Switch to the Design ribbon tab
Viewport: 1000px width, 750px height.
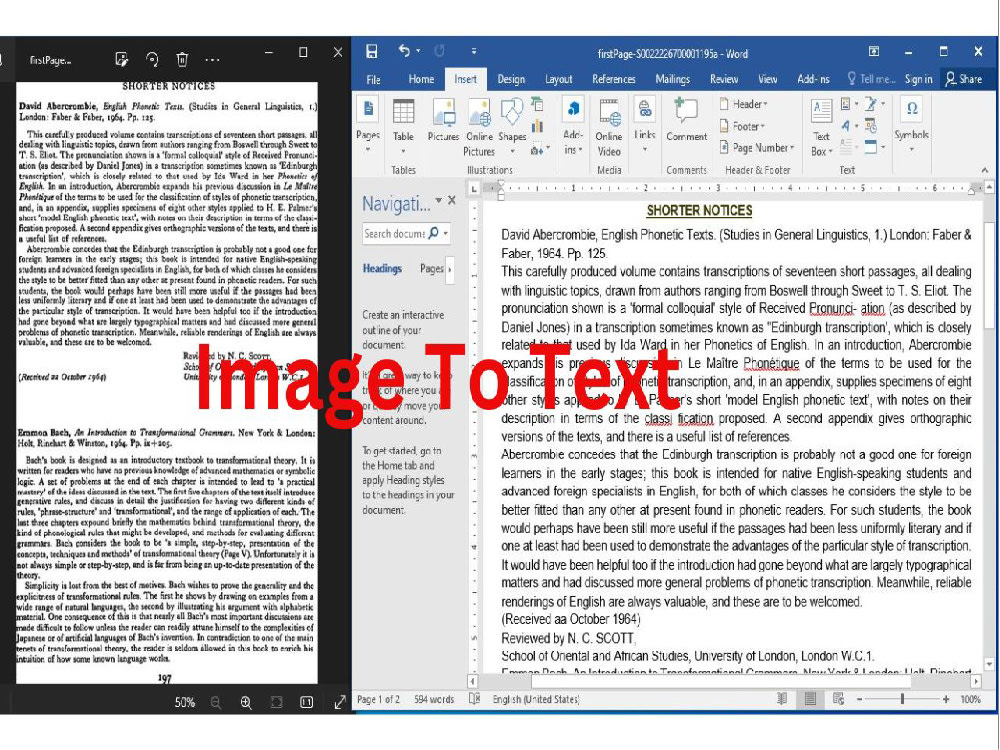[511, 79]
